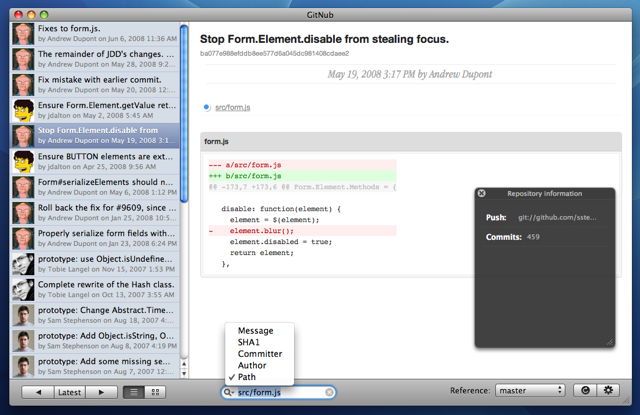Click the commit list scrollbar thumb
Viewport: 640px width, 415px height.
[x=184, y=113]
